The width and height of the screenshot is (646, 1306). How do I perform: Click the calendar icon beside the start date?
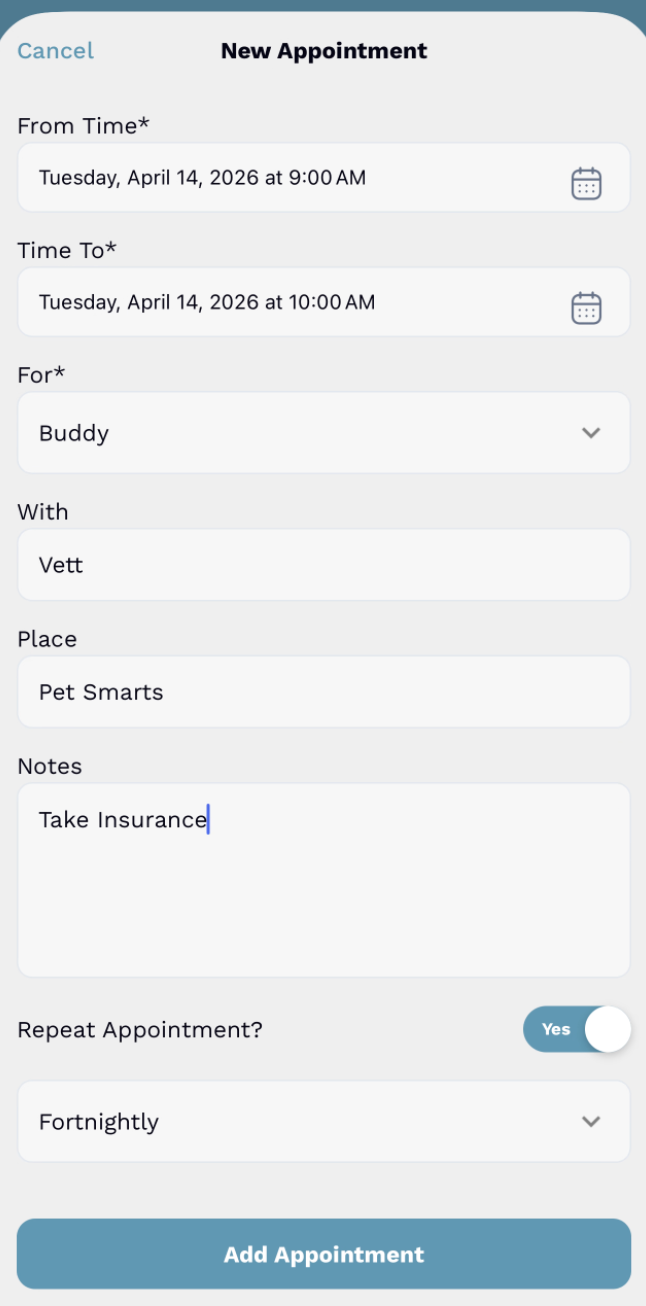[x=587, y=182]
